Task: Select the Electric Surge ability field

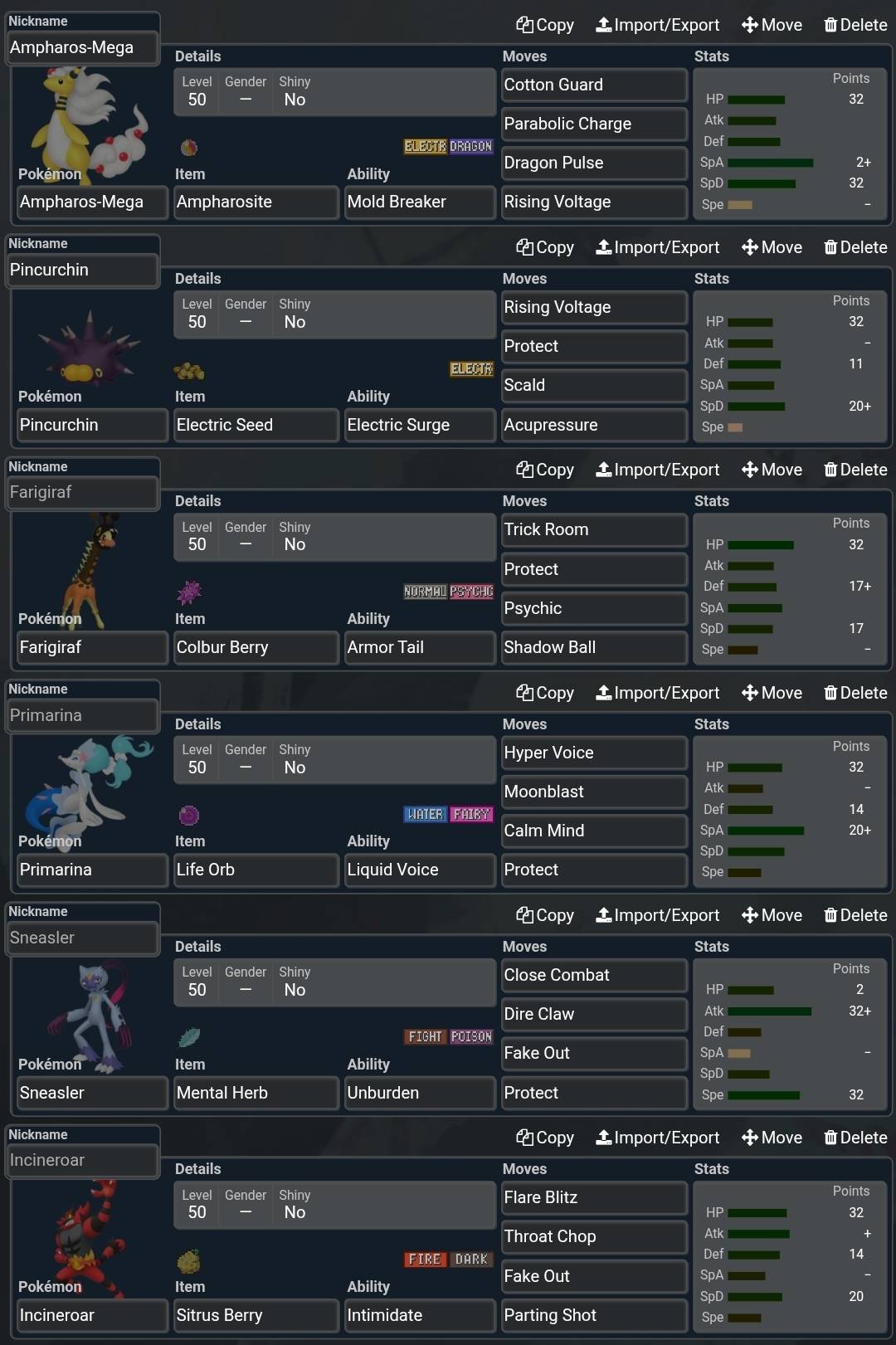Action: click(419, 425)
